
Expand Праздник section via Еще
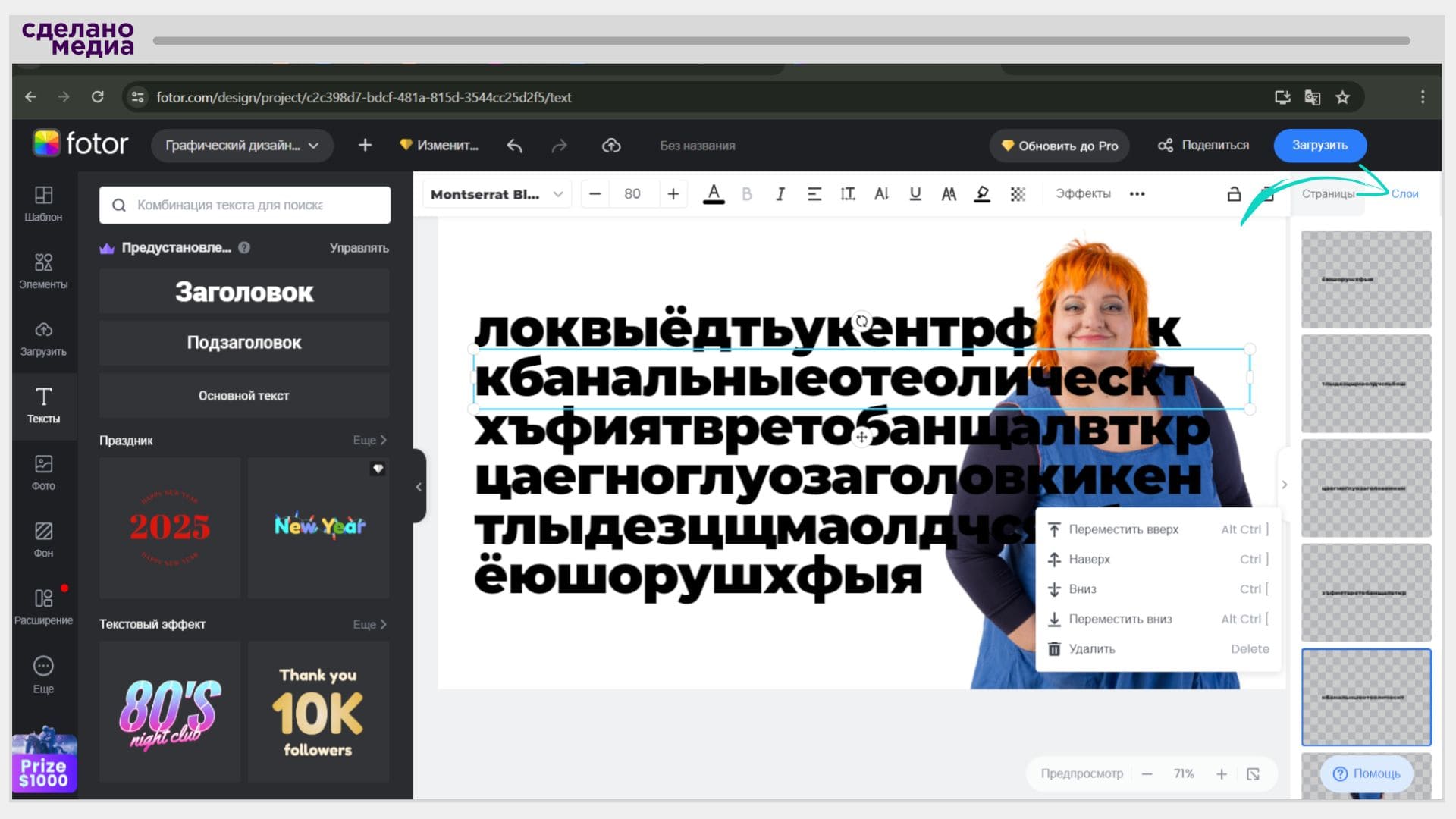click(x=370, y=440)
